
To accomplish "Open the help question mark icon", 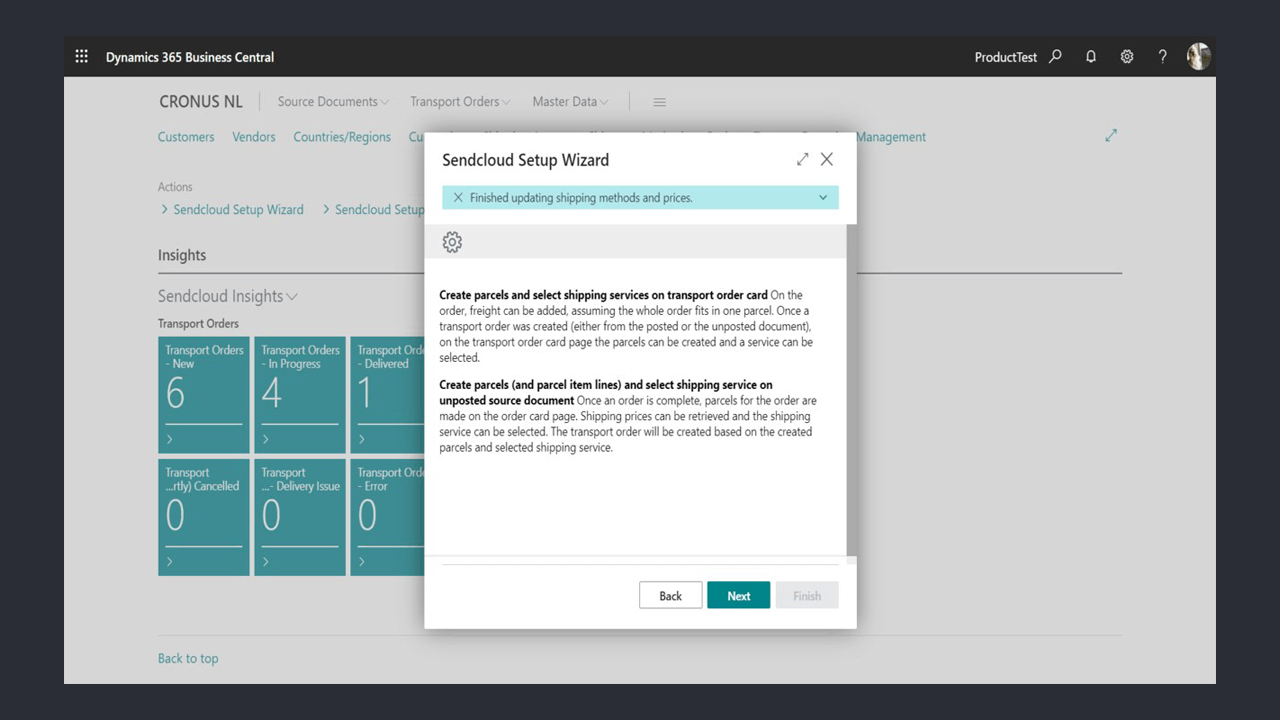I will (x=1162, y=57).
